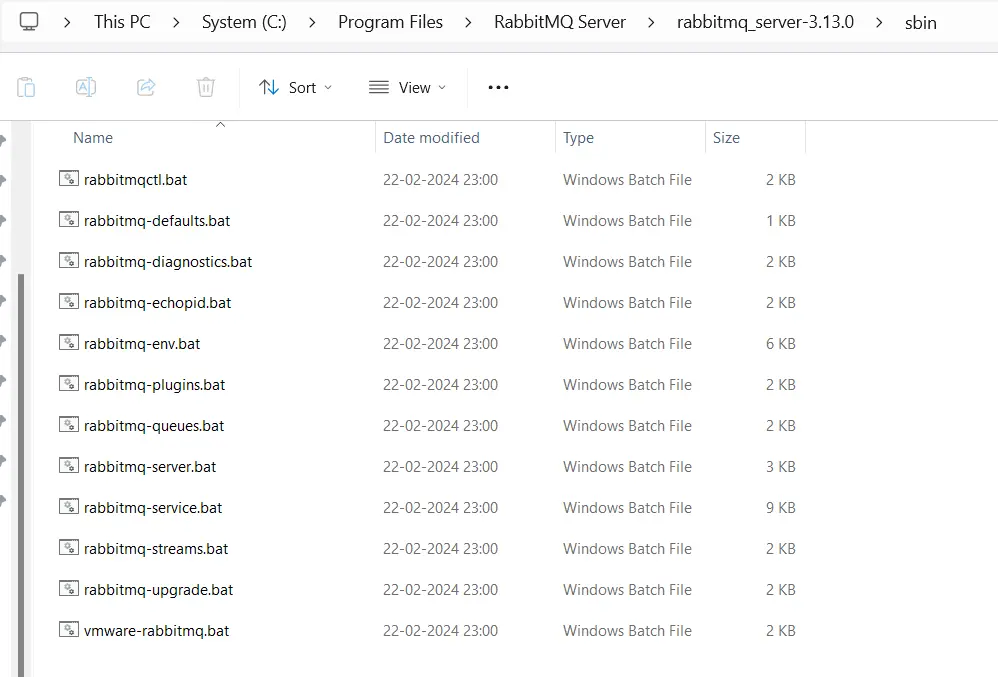The image size is (998, 677).
Task: Click the 9 KB size of rabbitmq-service.bat
Action: [x=780, y=508]
